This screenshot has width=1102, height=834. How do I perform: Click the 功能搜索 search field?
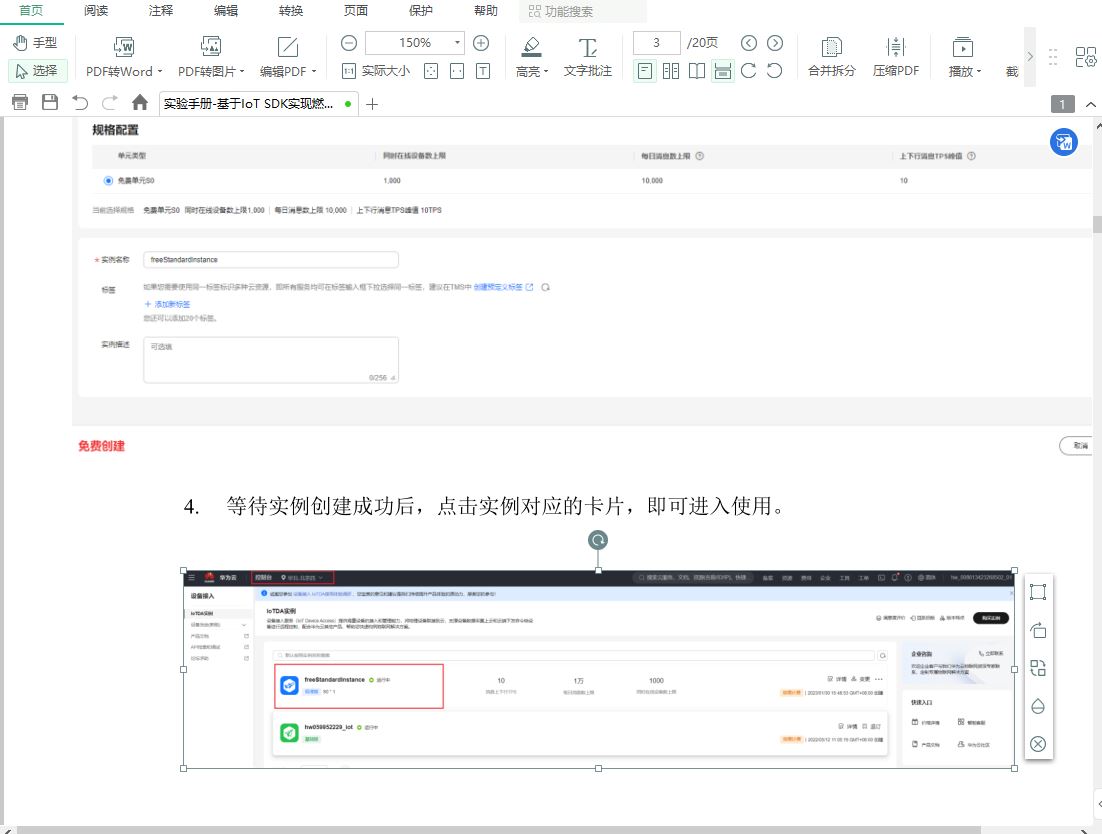tap(583, 11)
